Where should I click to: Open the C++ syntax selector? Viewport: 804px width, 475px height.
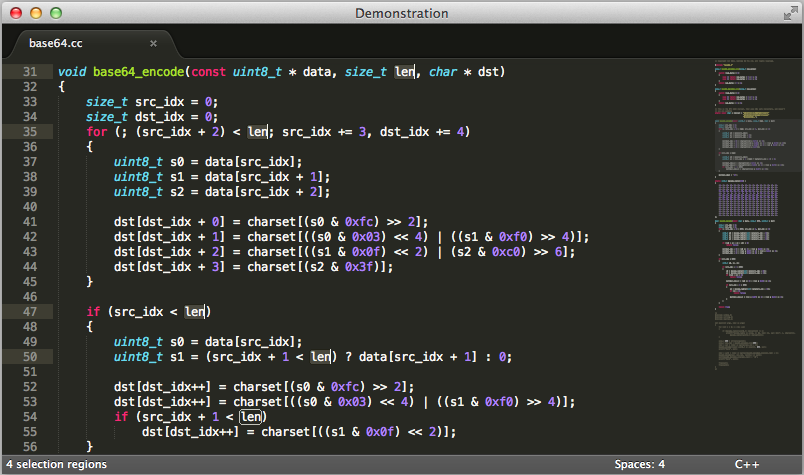pyautogui.click(x=747, y=464)
